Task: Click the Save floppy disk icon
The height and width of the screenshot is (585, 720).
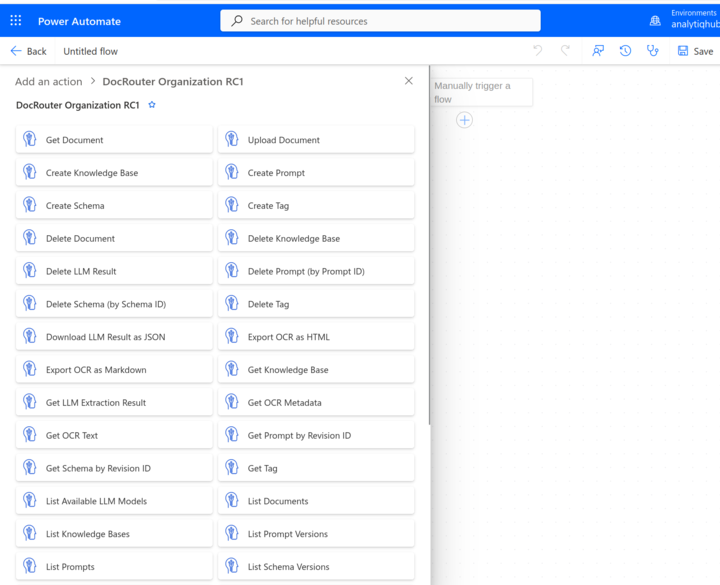Action: tap(683, 51)
